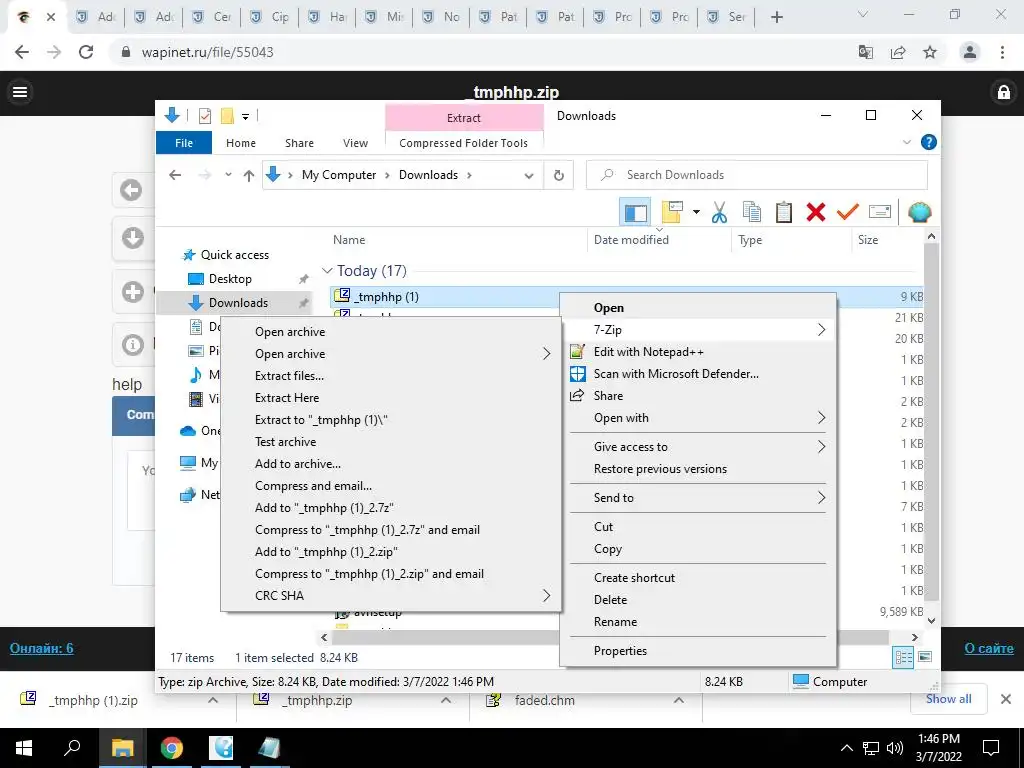Switch to large icons view in status bar
The image size is (1024, 768).
coord(925,657)
